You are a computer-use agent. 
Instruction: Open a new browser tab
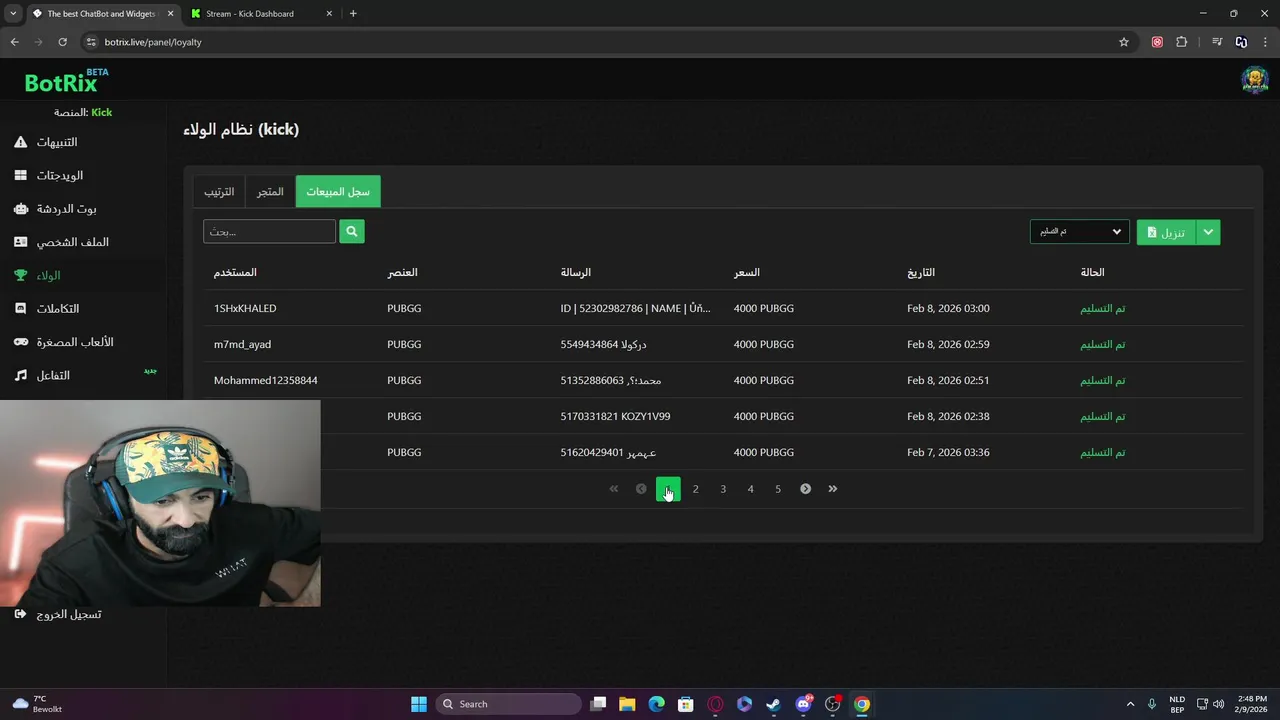353,14
